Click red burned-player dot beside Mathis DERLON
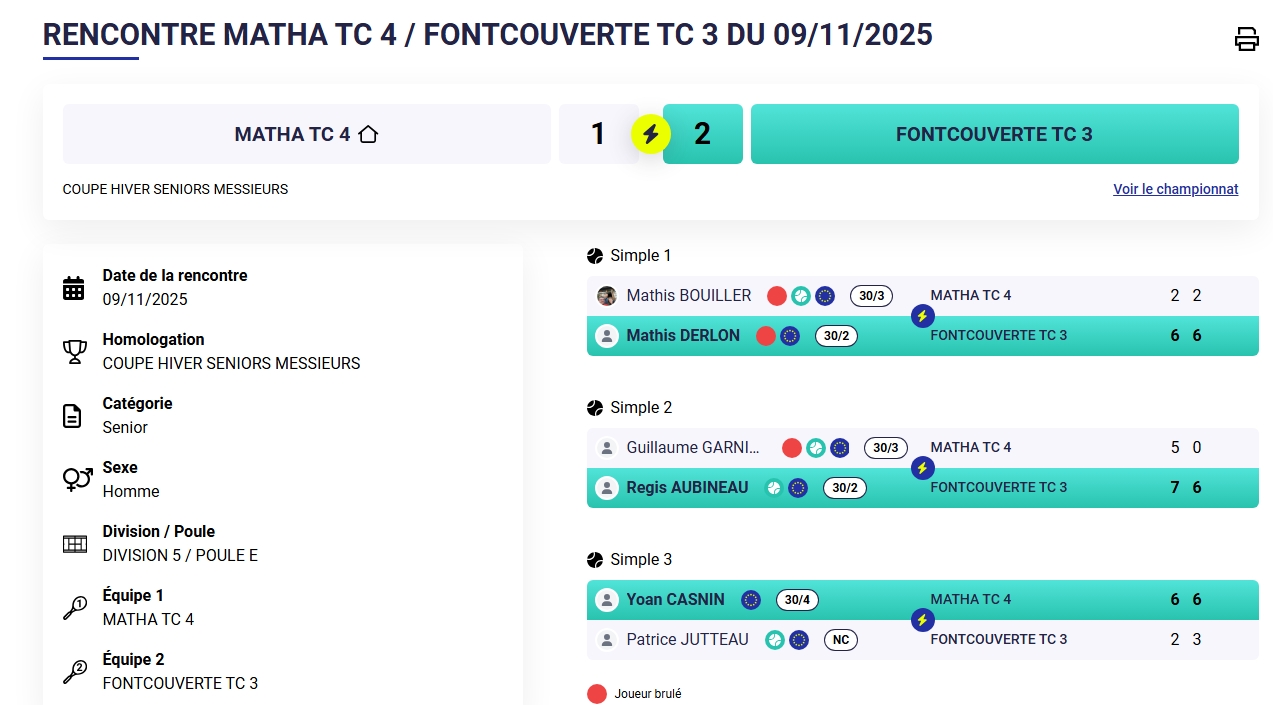This screenshot has width=1273, height=705. (x=766, y=336)
